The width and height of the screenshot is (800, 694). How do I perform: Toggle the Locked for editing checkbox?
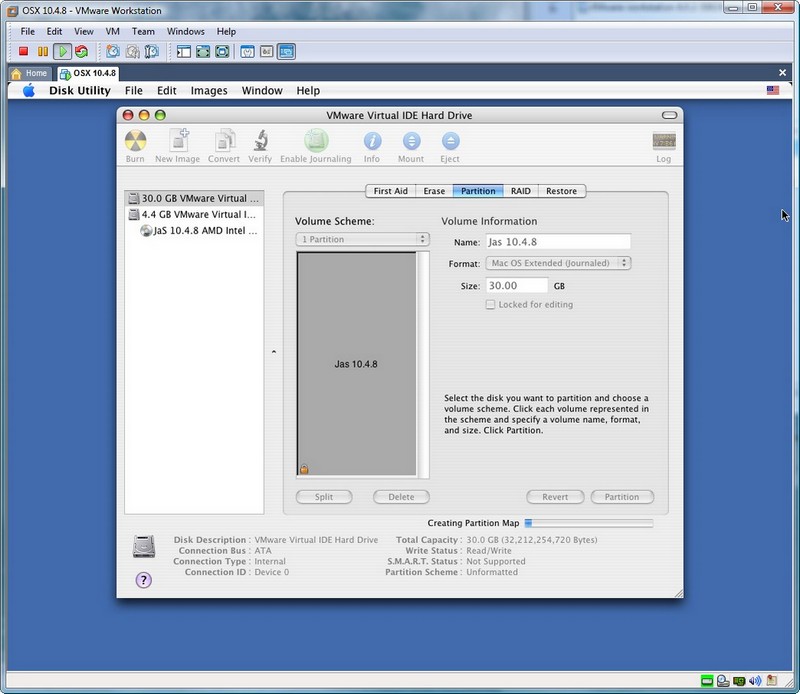tap(490, 305)
